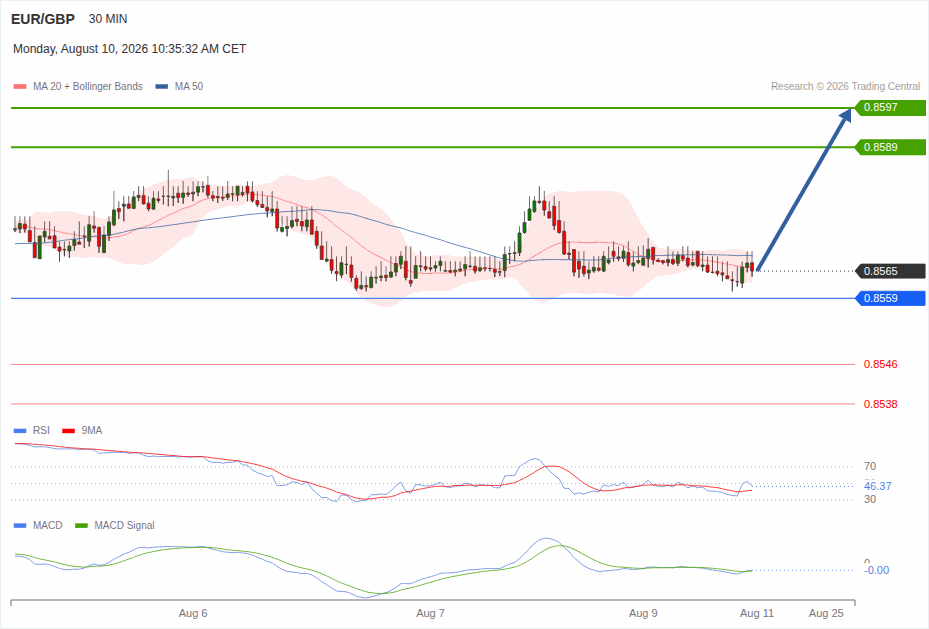The height and width of the screenshot is (629, 929).
Task: Click the 0.8565 current price tag
Action: [x=890, y=271]
